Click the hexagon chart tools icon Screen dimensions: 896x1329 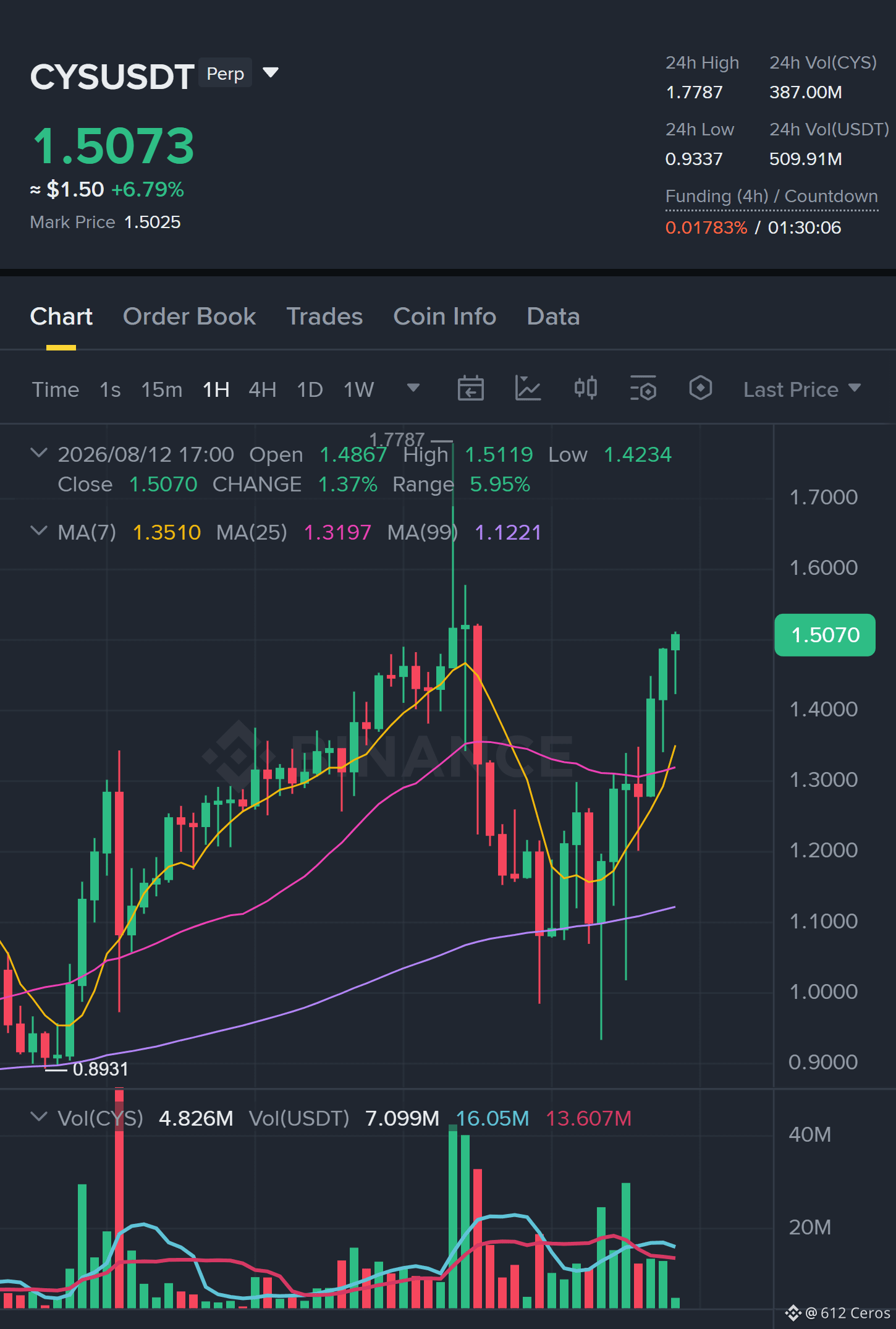(x=700, y=389)
